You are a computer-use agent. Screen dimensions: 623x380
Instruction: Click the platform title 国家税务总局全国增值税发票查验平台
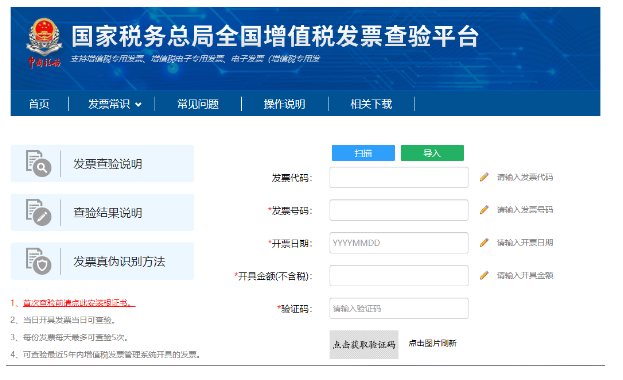click(x=275, y=36)
